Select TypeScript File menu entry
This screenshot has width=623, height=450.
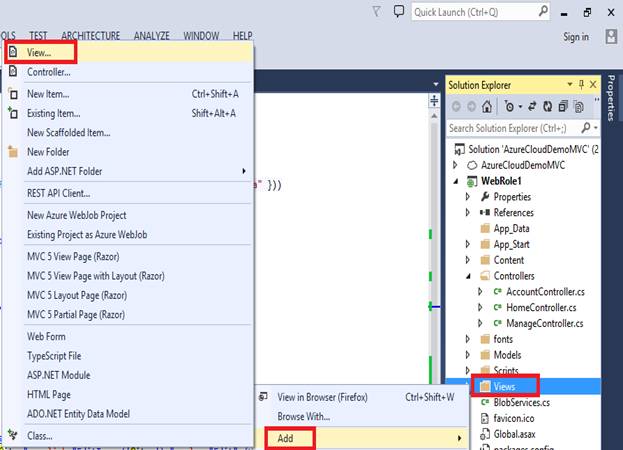128,356
